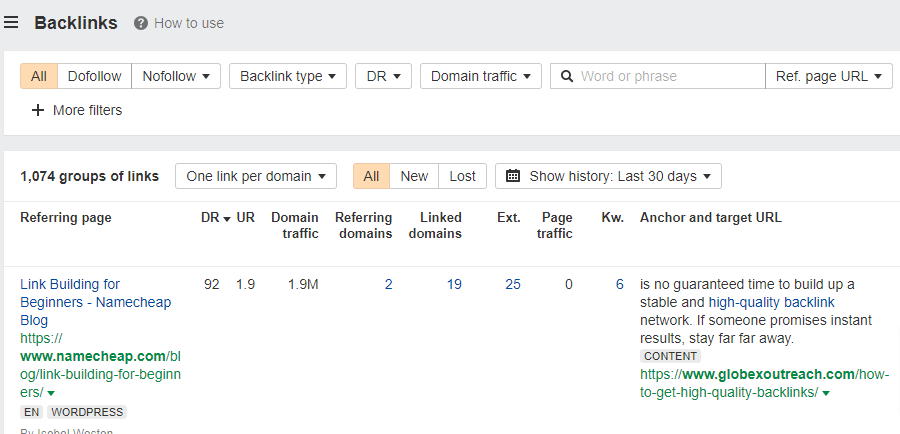Open the high-quality backlink anchor link
900x434 pixels.
pos(771,302)
